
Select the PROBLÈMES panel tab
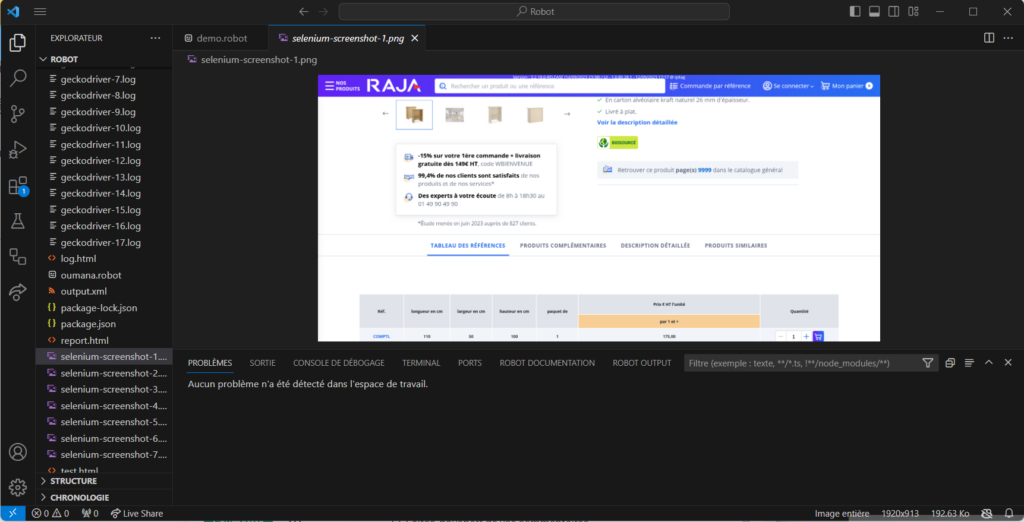tap(210, 363)
